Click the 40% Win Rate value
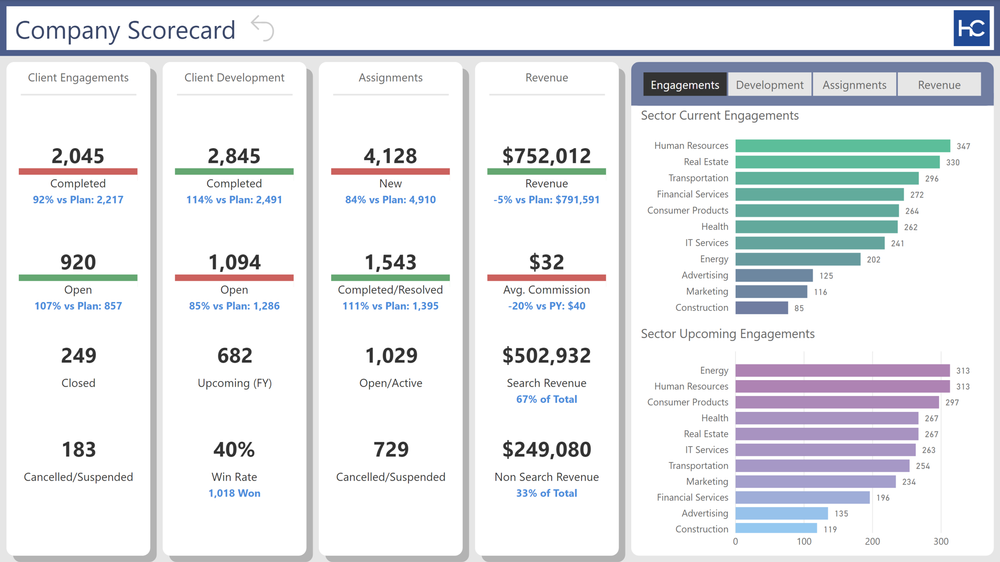 234,450
